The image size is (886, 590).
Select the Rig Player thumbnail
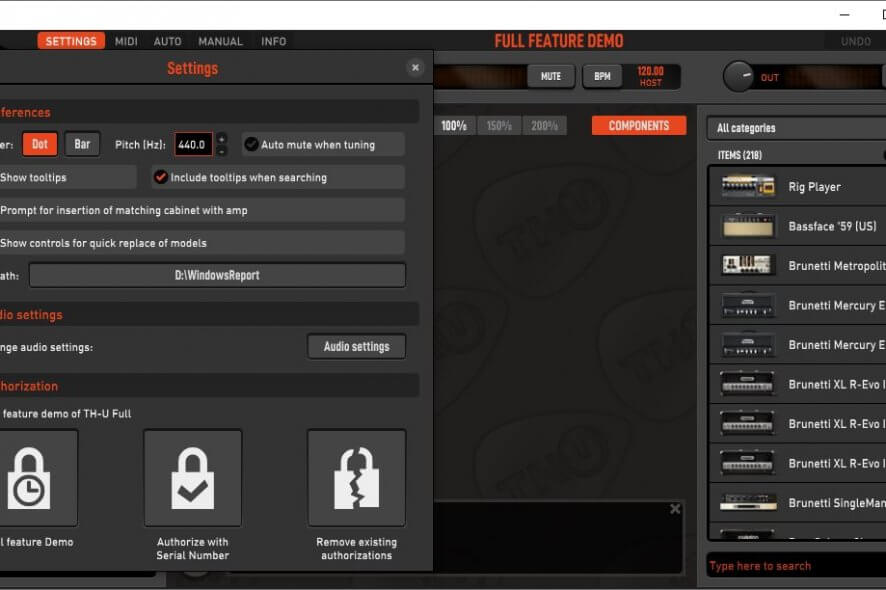[748, 186]
